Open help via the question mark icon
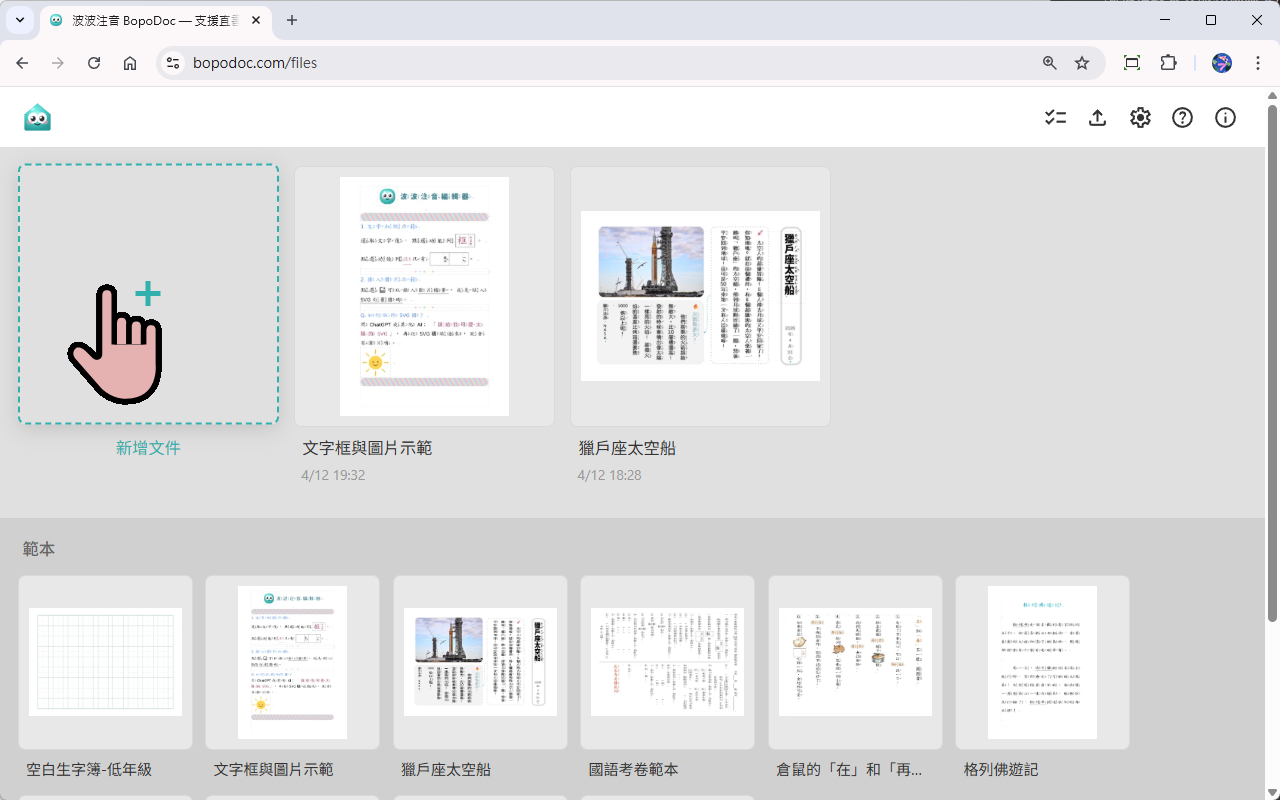Viewport: 1280px width, 800px height. click(x=1182, y=117)
